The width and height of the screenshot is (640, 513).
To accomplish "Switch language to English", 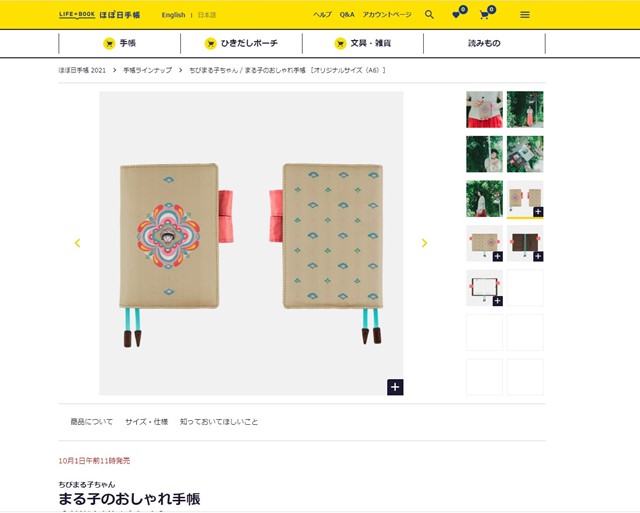I will 173,15.
